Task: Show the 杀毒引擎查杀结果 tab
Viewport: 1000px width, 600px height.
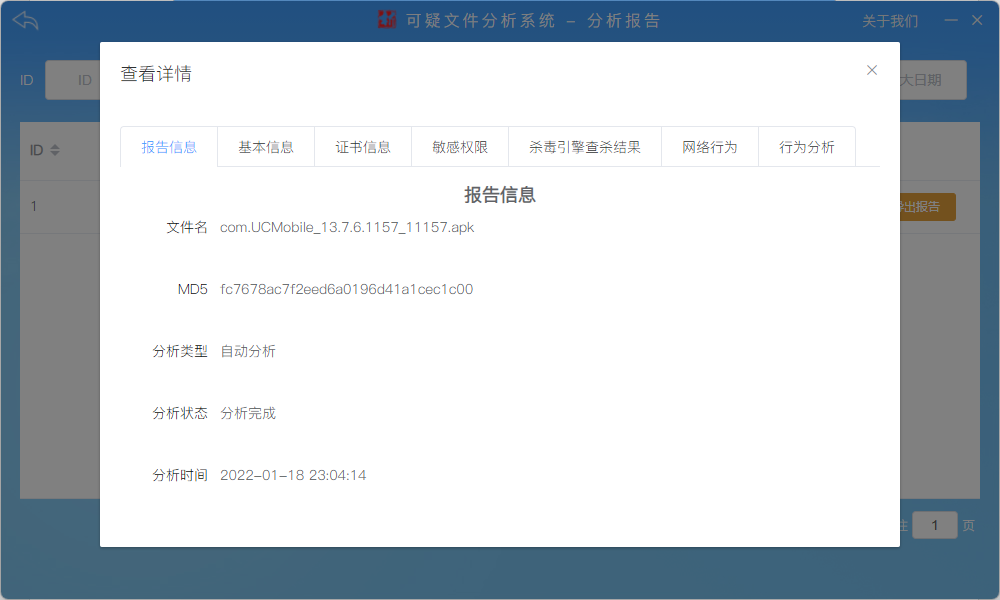Action: [x=585, y=147]
